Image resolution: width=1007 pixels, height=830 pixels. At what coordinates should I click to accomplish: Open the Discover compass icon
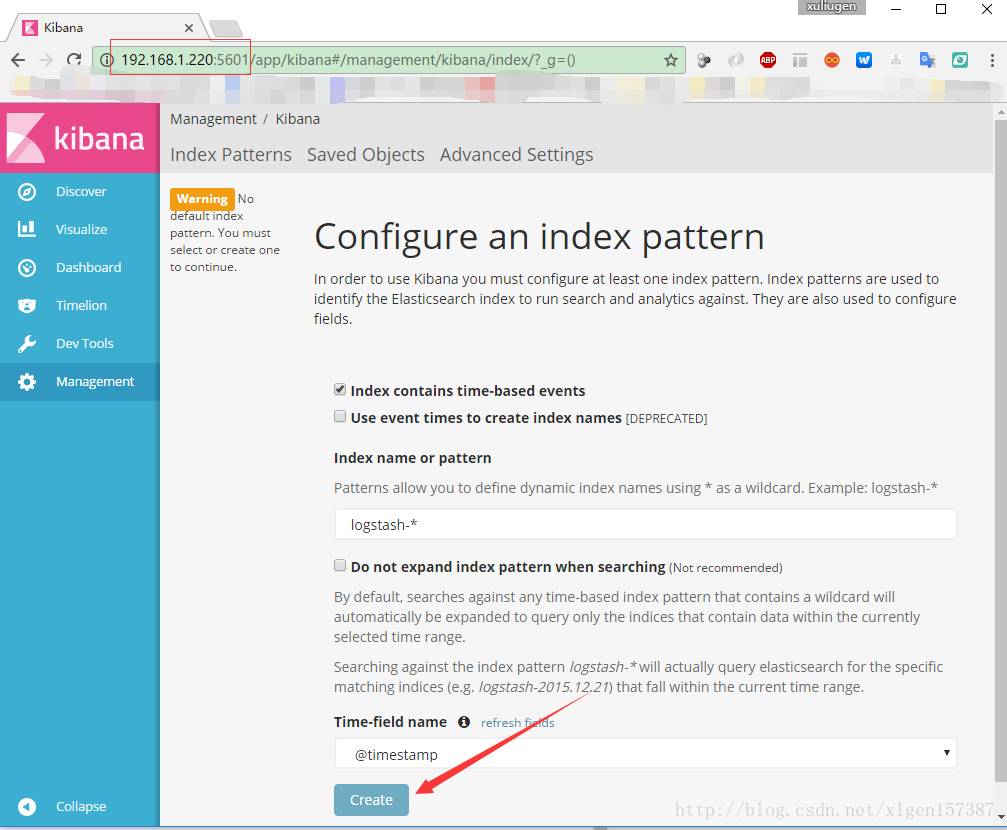coord(27,191)
